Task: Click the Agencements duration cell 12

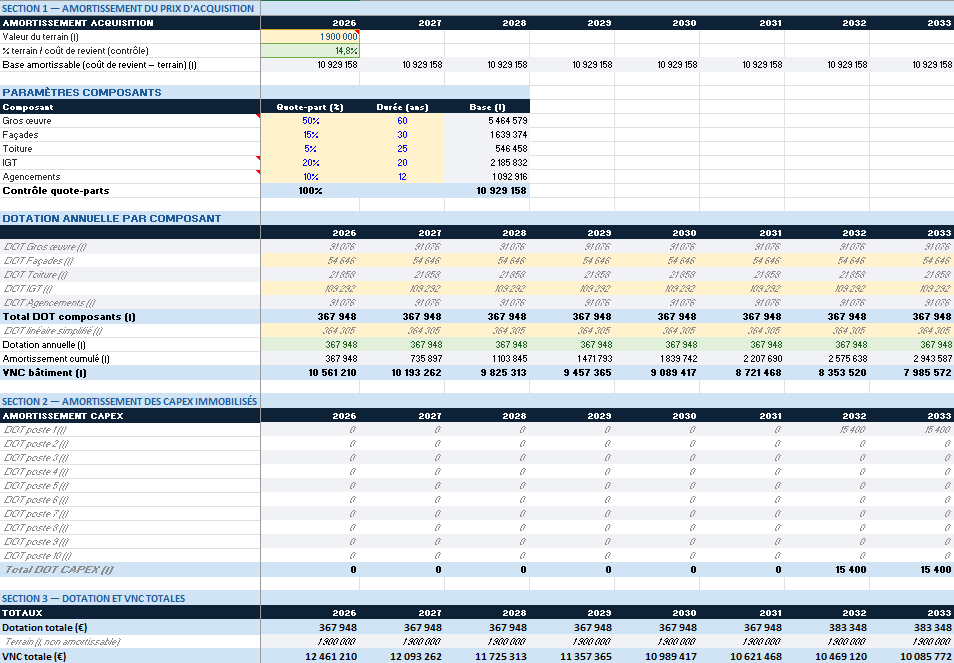Action: [x=402, y=176]
